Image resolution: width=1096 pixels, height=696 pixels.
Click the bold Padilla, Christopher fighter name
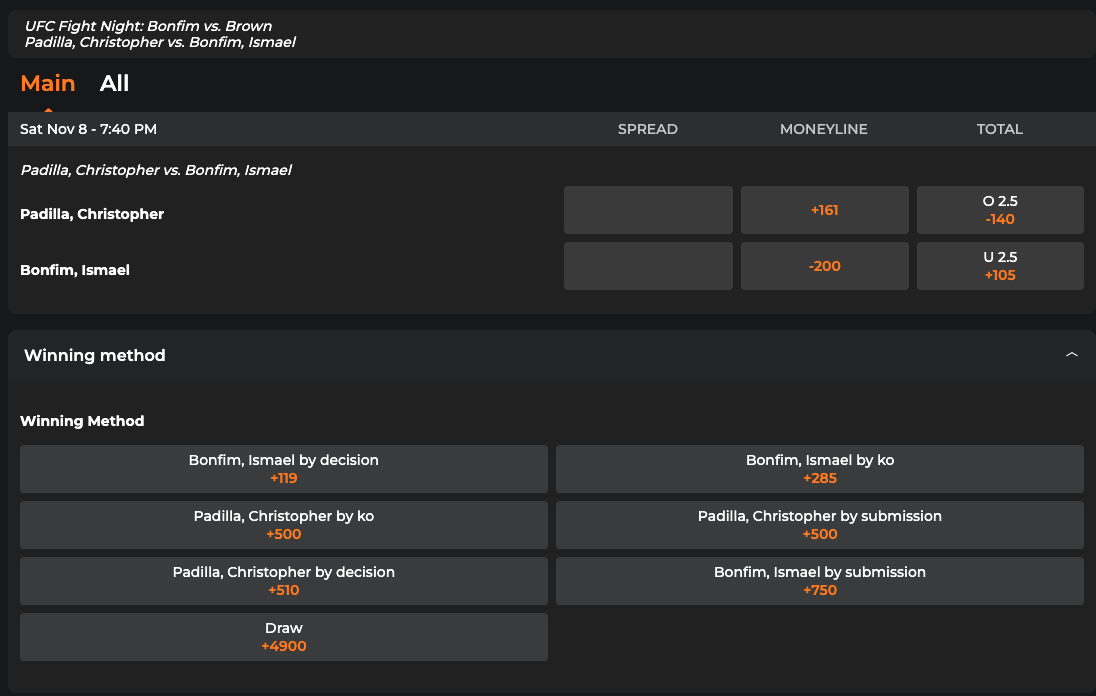[92, 214]
